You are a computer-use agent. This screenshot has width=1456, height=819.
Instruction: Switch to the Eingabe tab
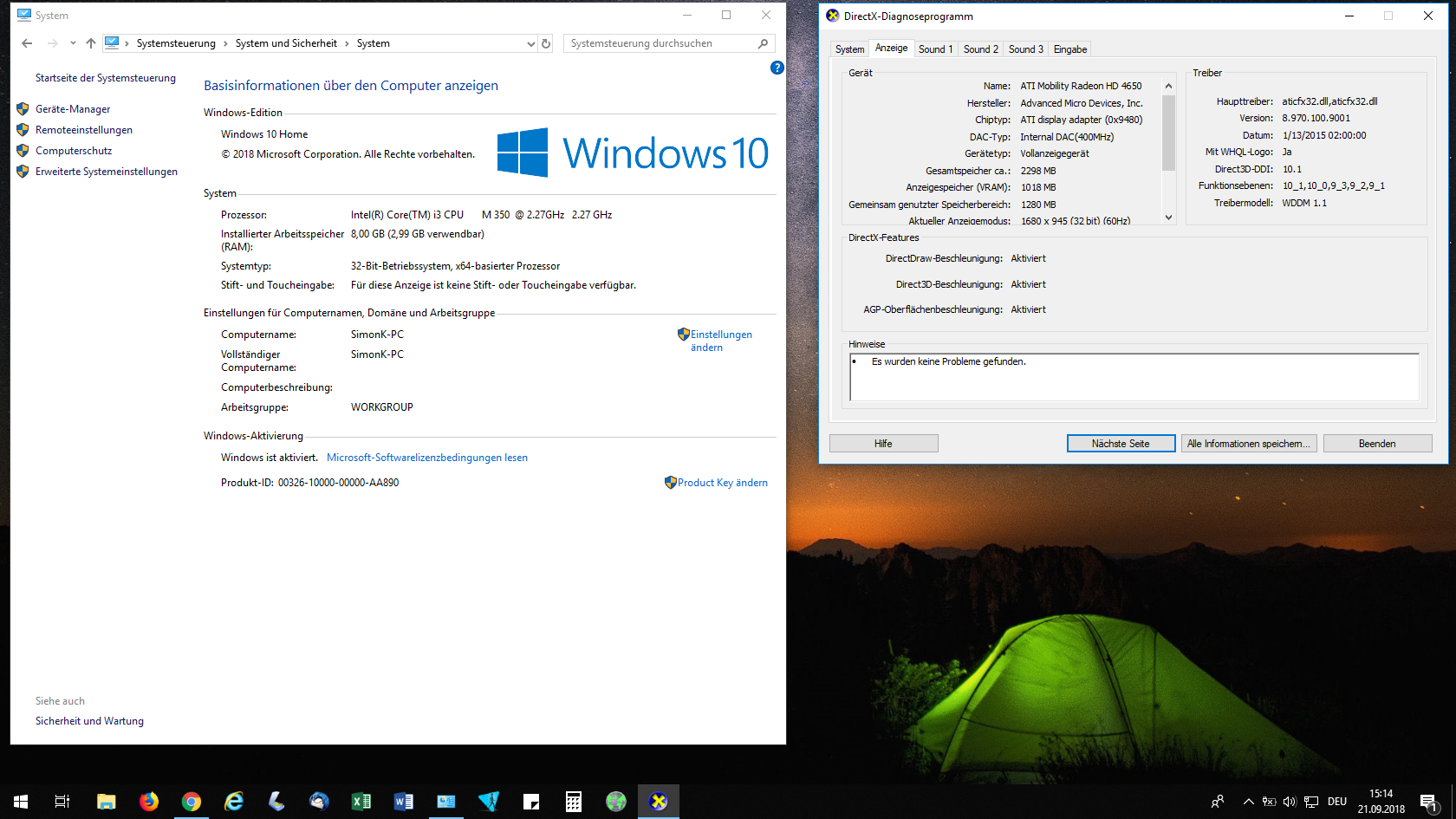click(1070, 49)
